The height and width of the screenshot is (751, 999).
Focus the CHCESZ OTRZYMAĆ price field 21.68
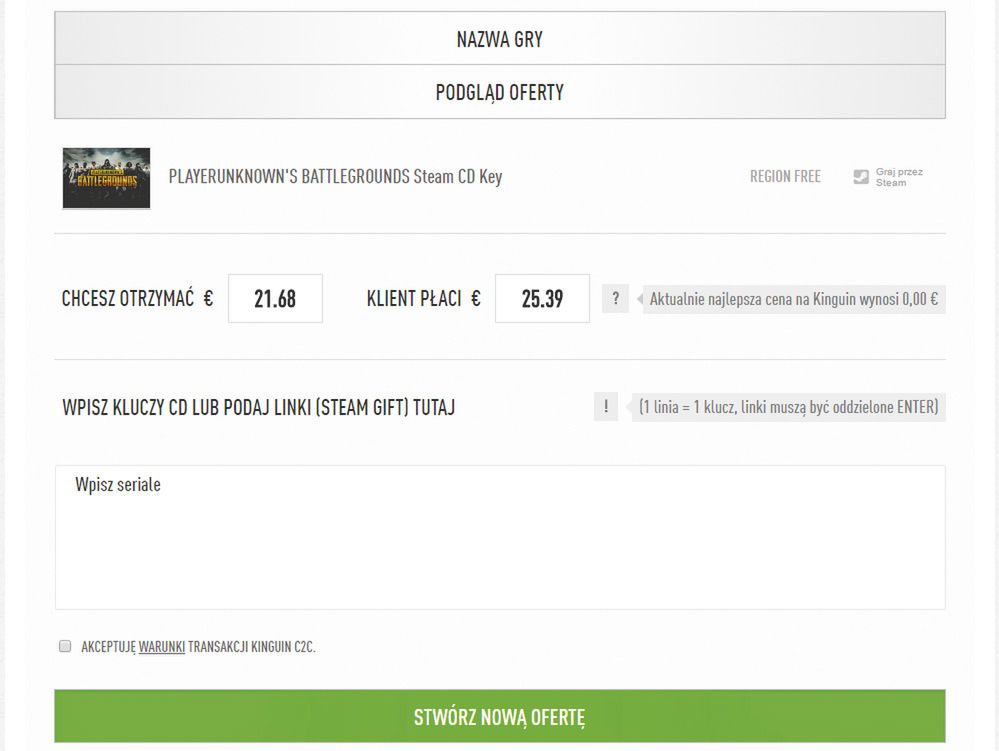click(x=275, y=298)
